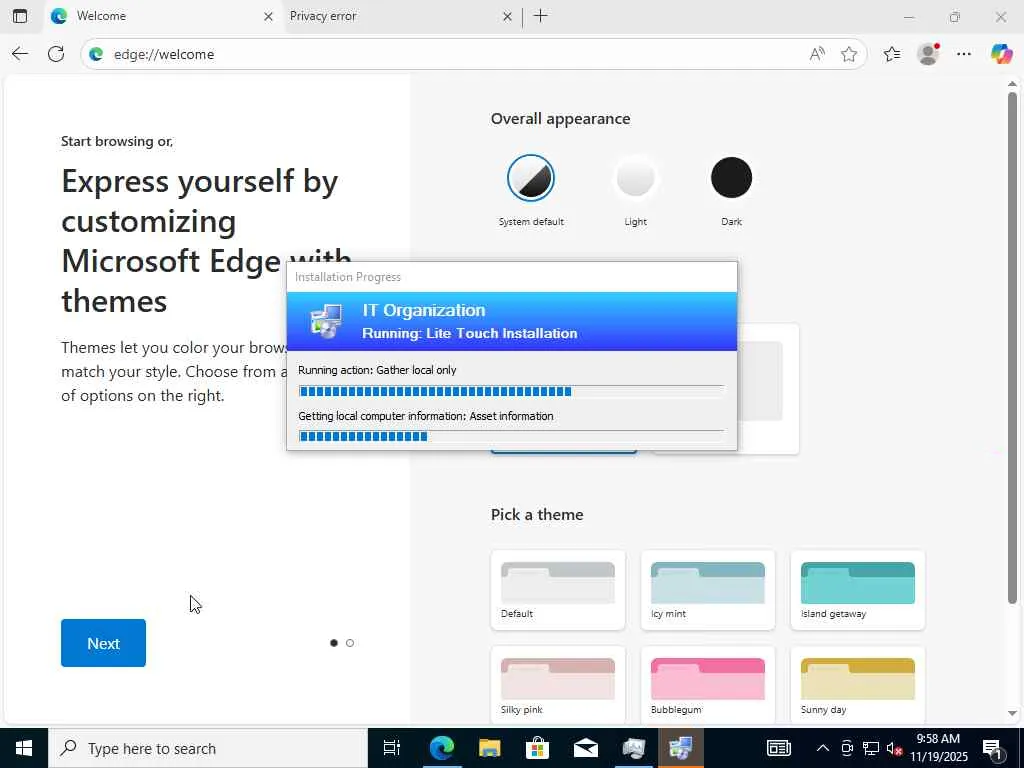Open Mail app from taskbar
1024x768 pixels.
tap(586, 748)
